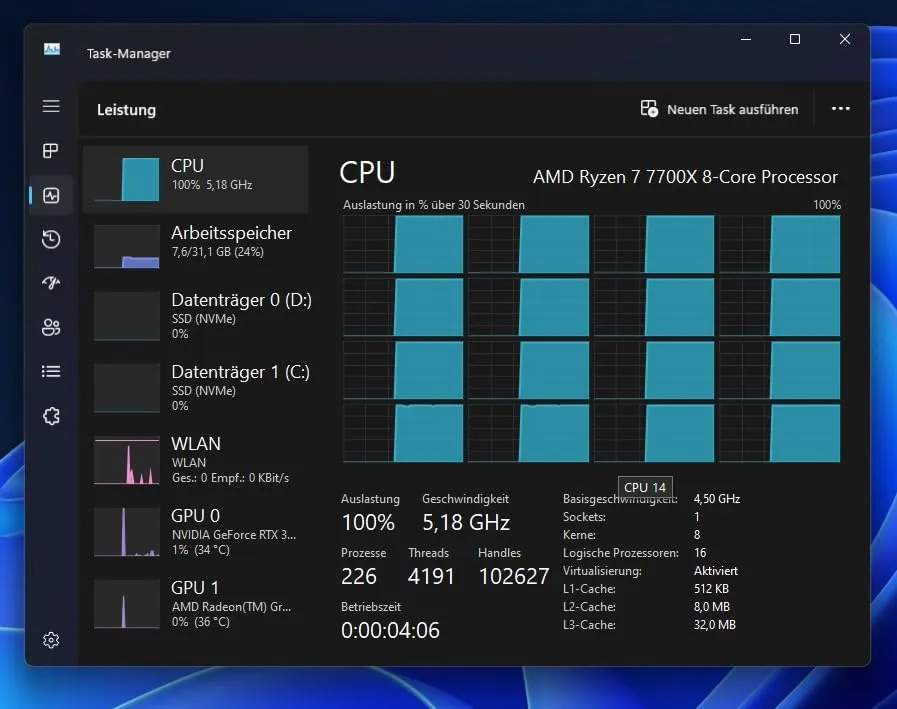Click 'Neuen Task ausführen' button
Viewport: 897px width, 709px height.
719,109
